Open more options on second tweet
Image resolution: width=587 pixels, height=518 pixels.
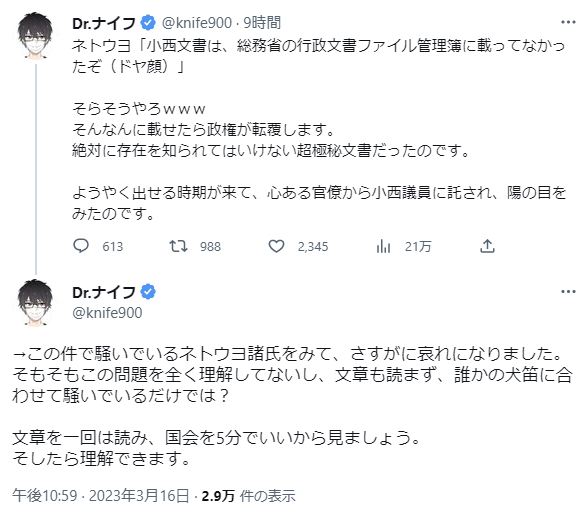coord(568,292)
